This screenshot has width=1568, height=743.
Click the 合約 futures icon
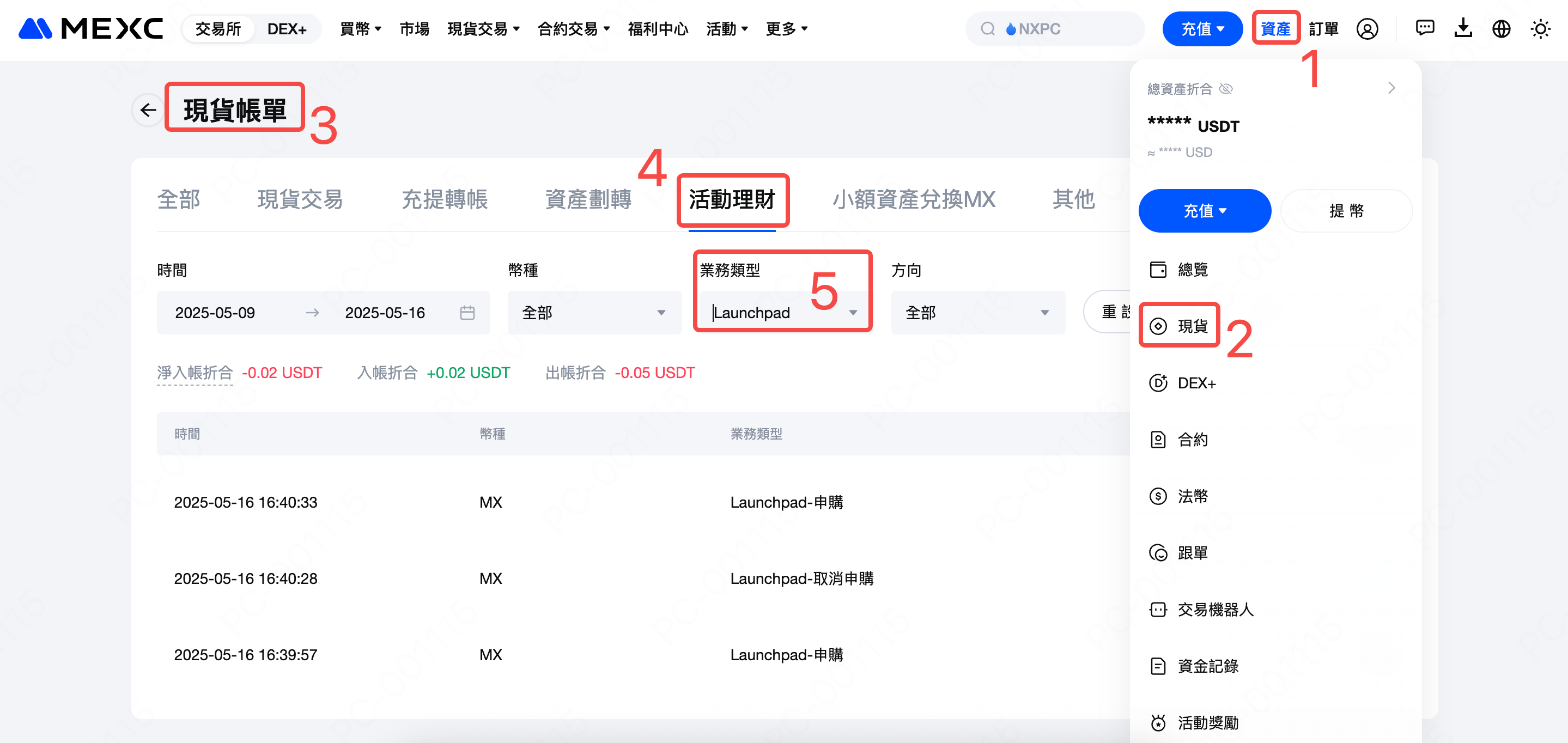[x=1158, y=440]
